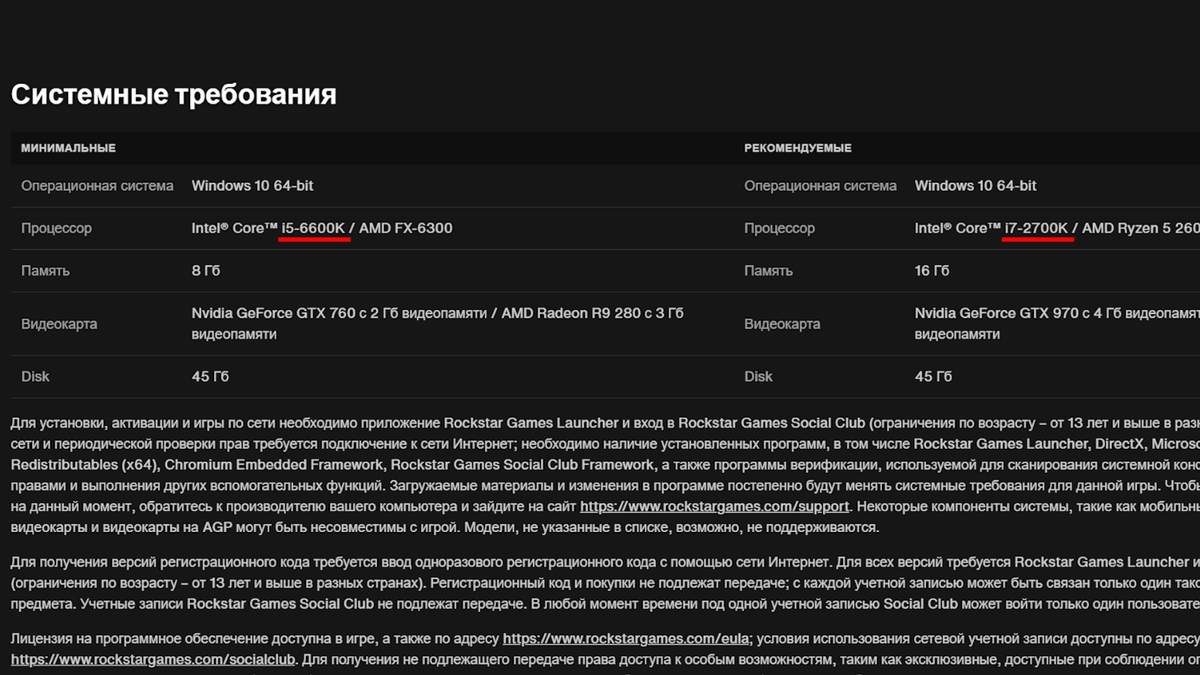Select the 8 Гб memory requirement
1200x675 pixels.
coord(206,270)
